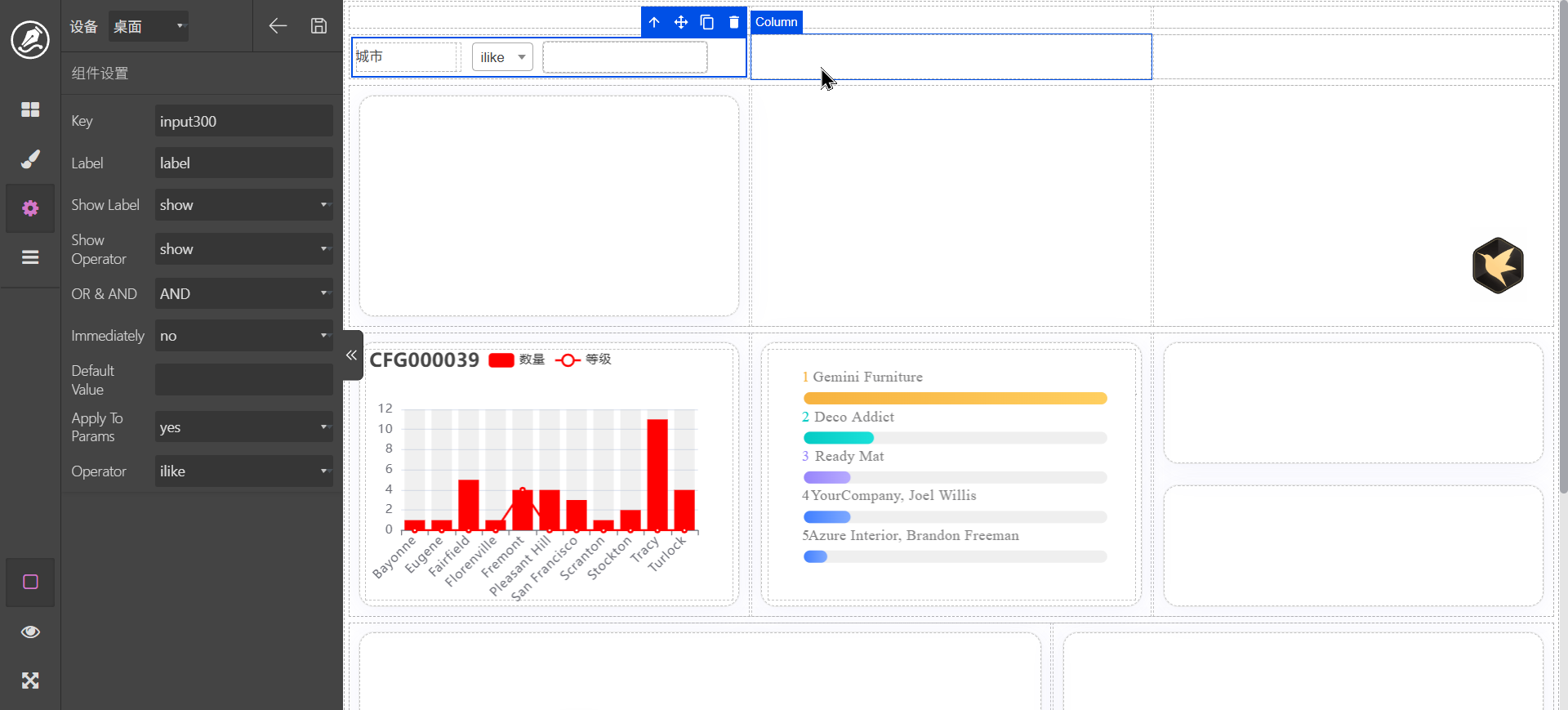
Task: Click the move crosshair icon on component
Action: (680, 22)
